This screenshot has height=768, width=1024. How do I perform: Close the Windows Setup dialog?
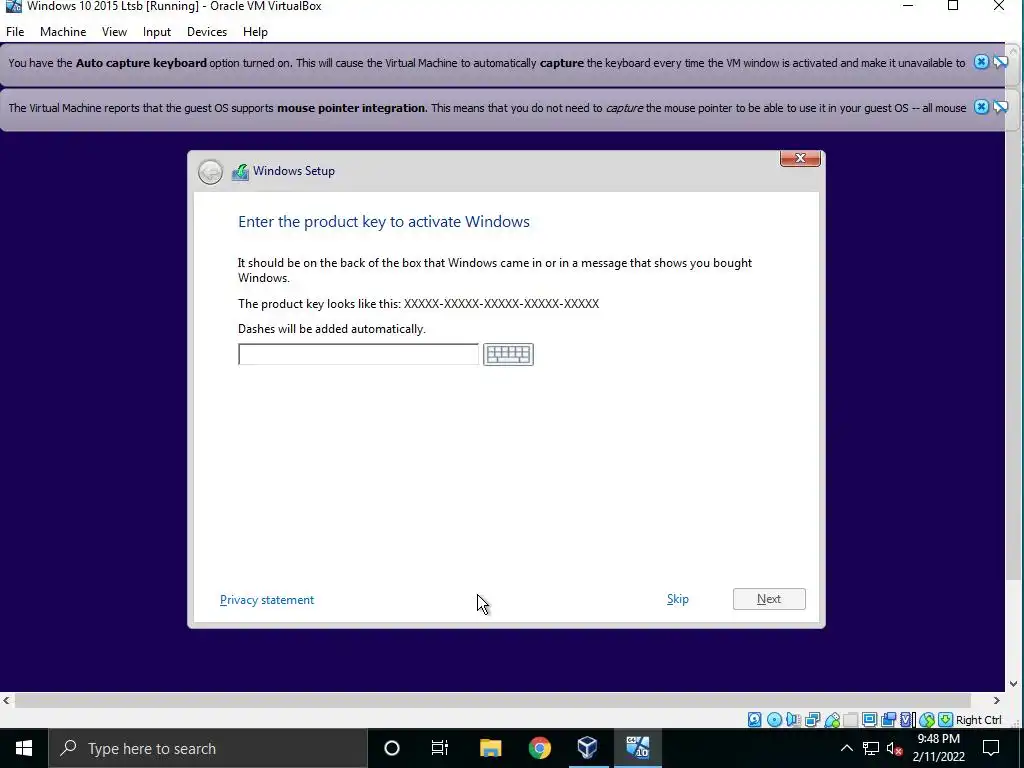(800, 158)
